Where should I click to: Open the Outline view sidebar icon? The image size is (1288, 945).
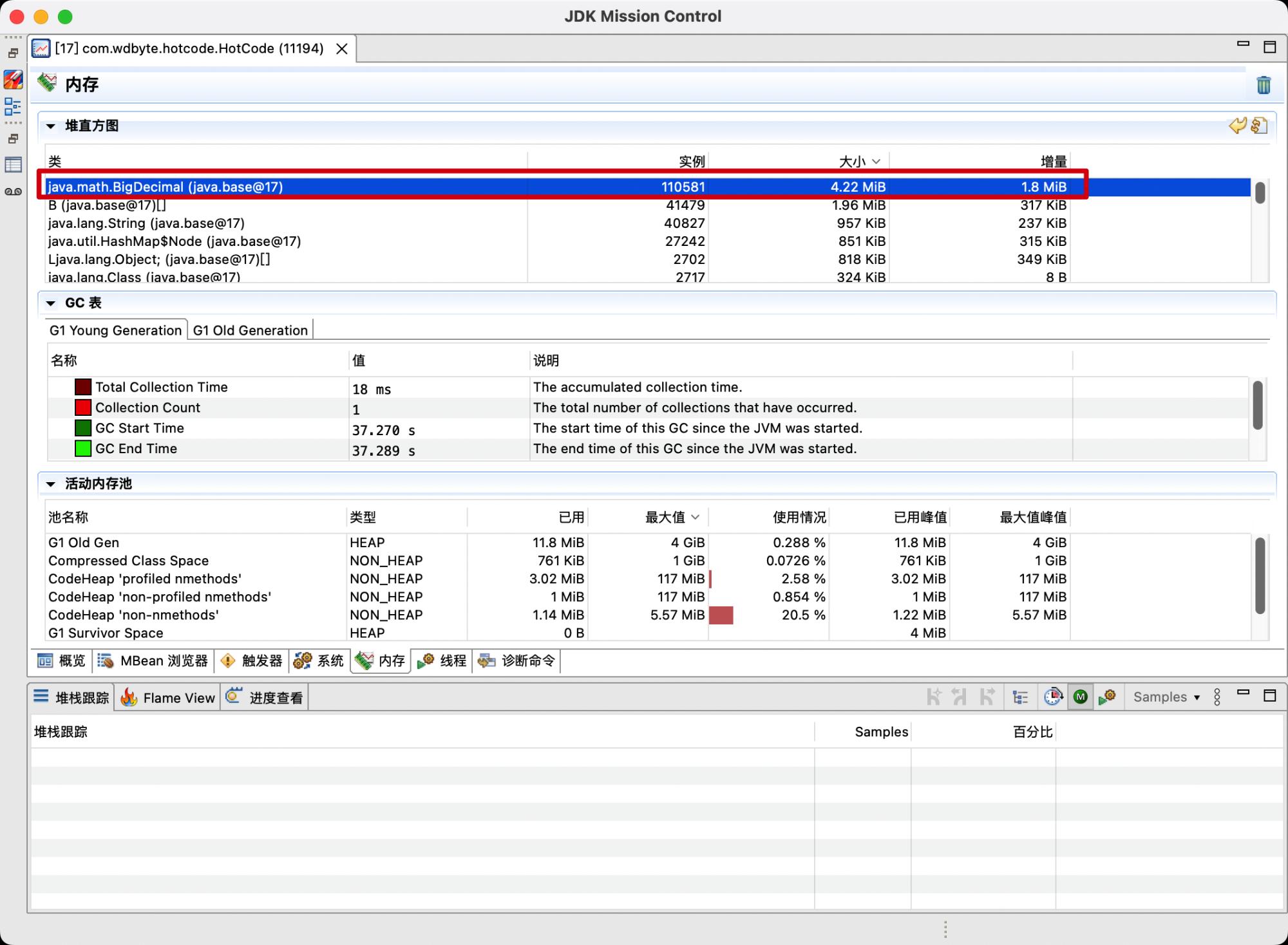(x=13, y=106)
